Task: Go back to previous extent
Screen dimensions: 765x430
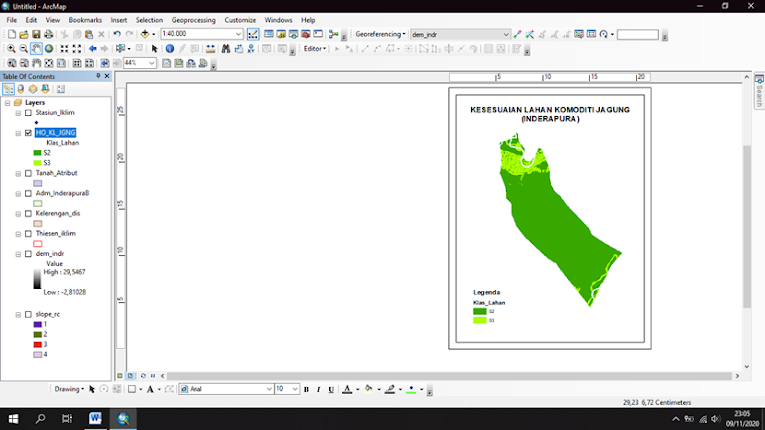Action: 92,49
